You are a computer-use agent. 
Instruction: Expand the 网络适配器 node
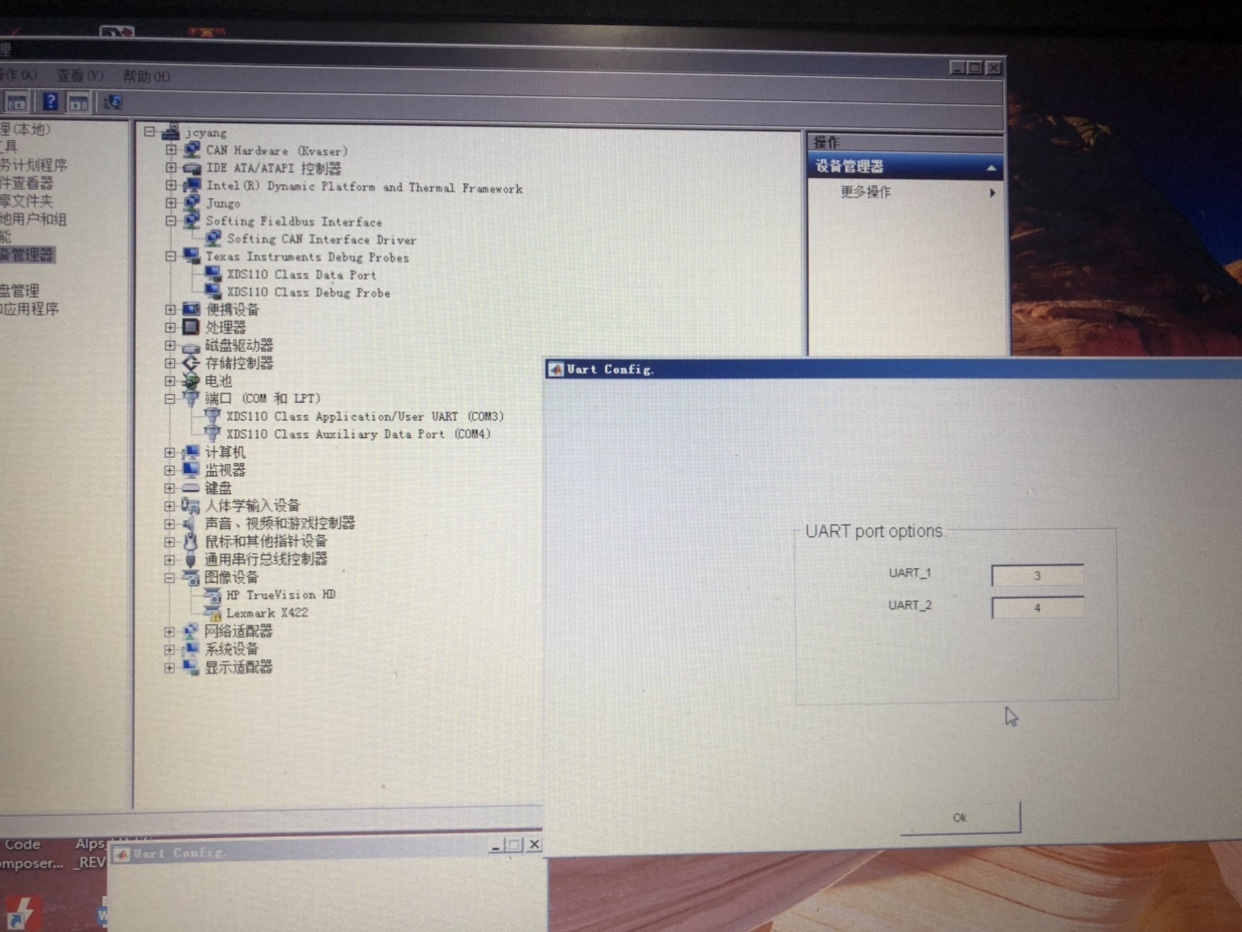coord(169,631)
